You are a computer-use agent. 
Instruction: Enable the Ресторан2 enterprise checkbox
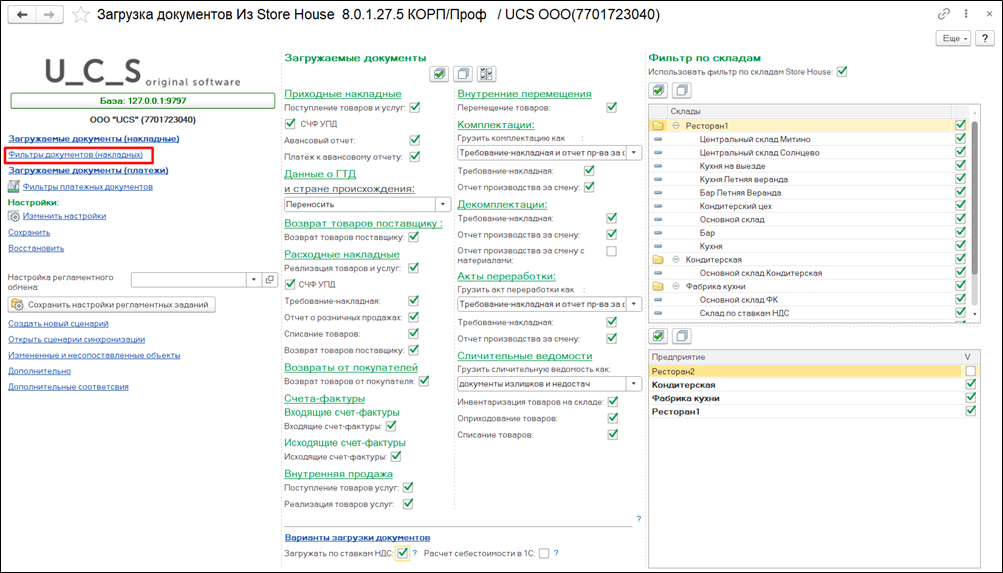click(969, 371)
